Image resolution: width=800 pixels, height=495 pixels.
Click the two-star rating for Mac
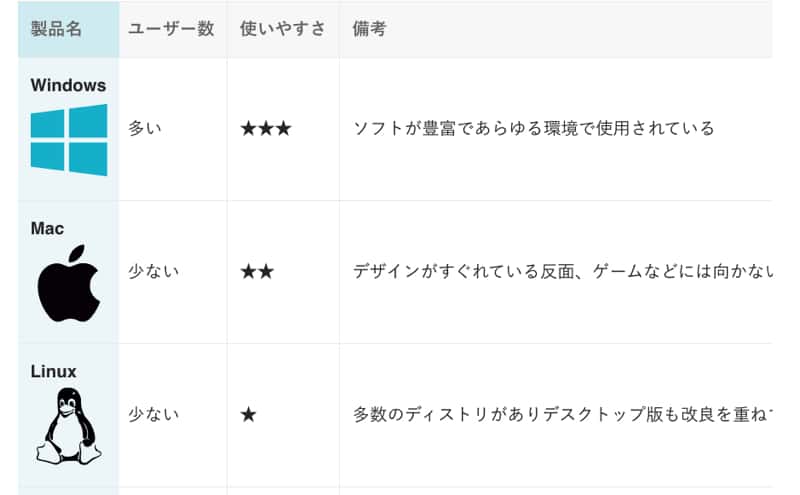(257, 271)
